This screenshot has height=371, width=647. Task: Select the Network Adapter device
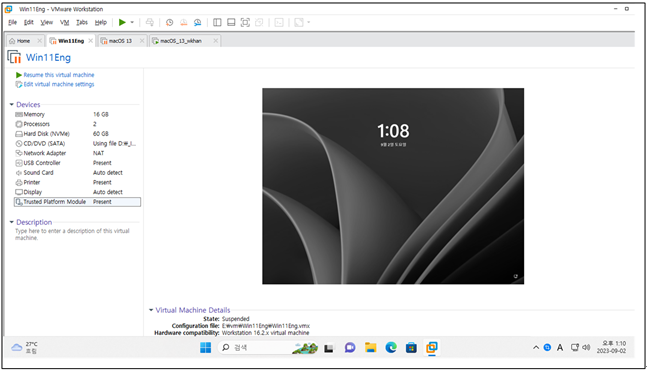77,153
